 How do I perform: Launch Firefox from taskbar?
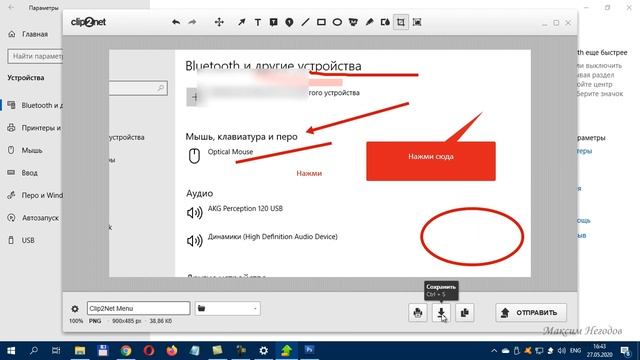tap(172, 351)
